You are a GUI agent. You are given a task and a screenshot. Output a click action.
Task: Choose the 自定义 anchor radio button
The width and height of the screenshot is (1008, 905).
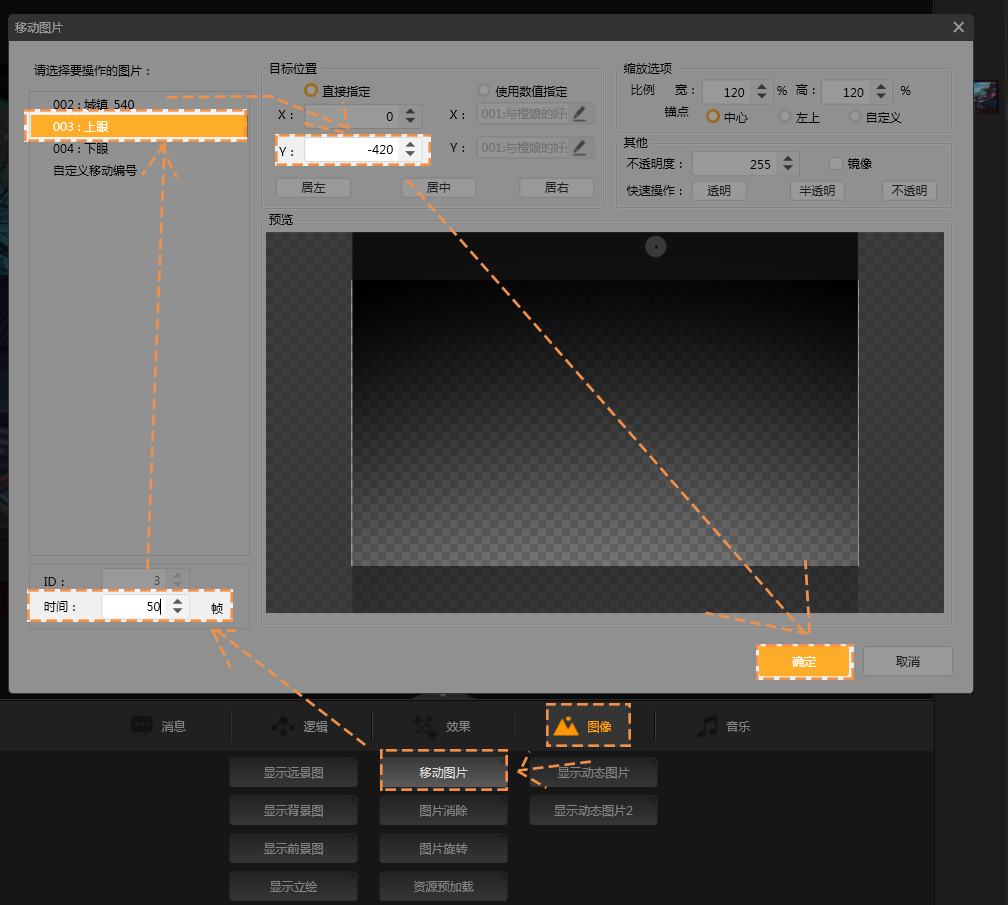(x=855, y=117)
